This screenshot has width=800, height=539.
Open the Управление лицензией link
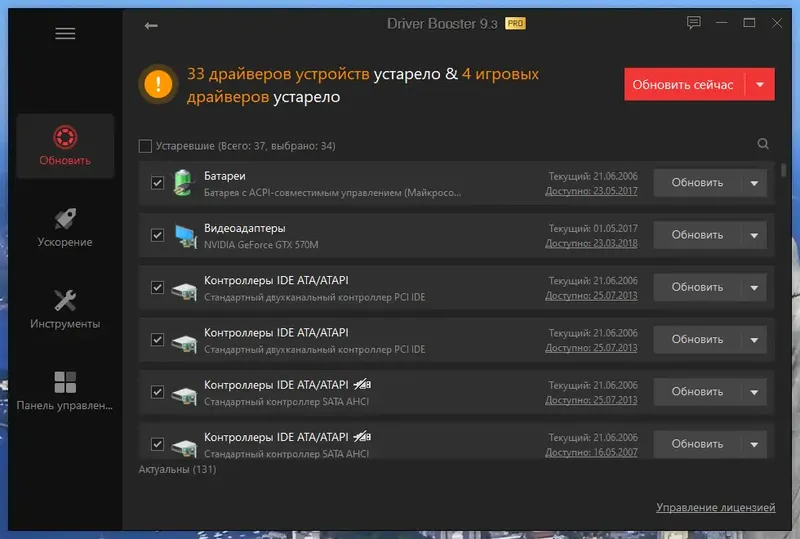coord(716,507)
